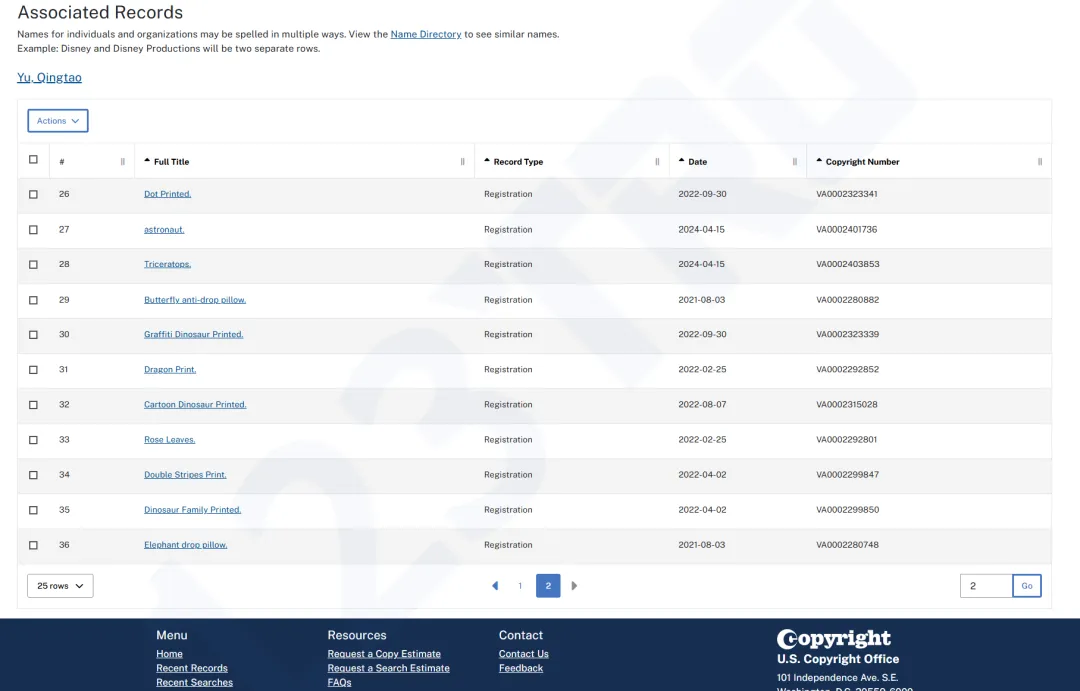Tick checkbox for row 36 Elephant drop pillow

tap(33, 545)
